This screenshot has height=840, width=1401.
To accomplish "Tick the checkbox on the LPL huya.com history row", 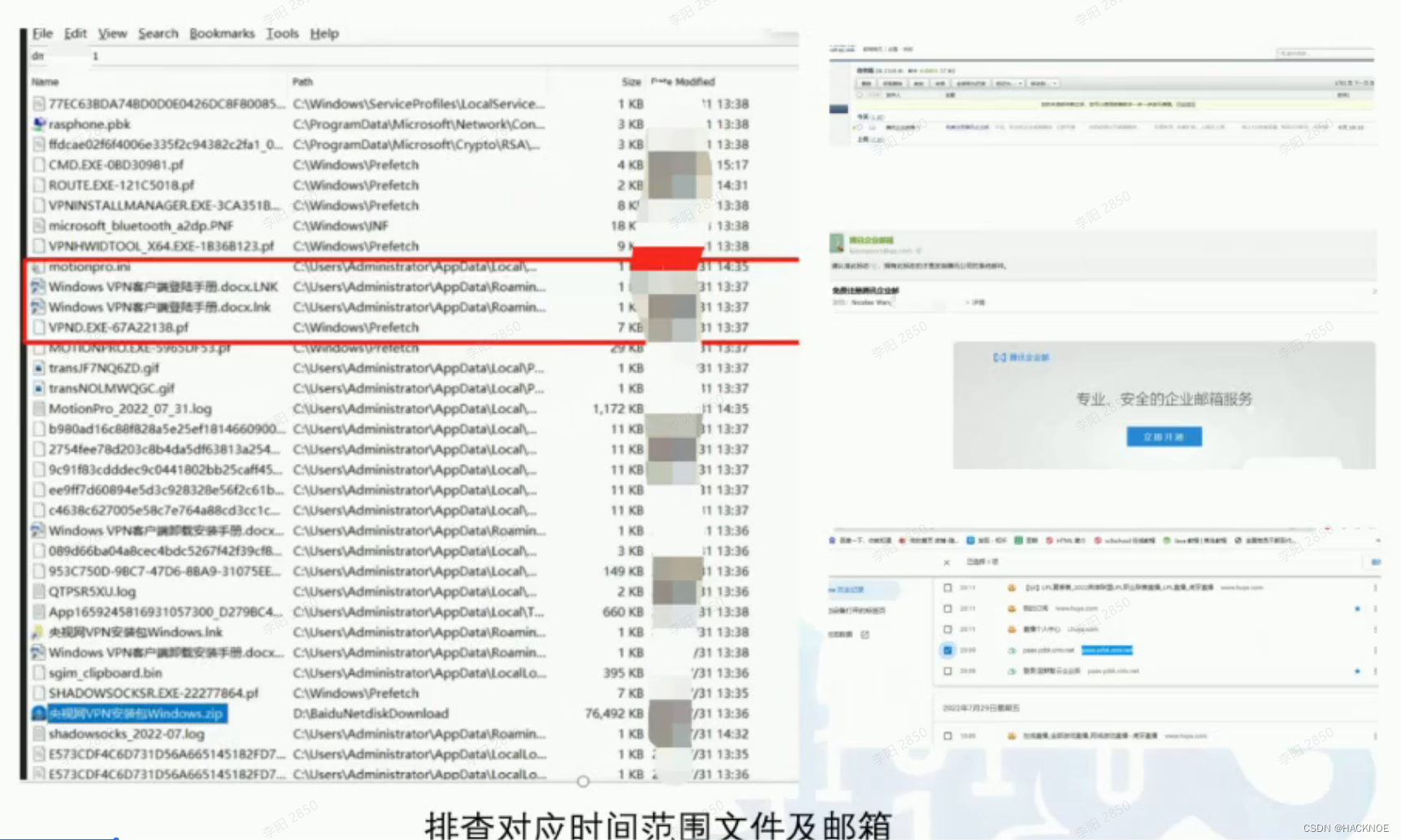I will (948, 587).
